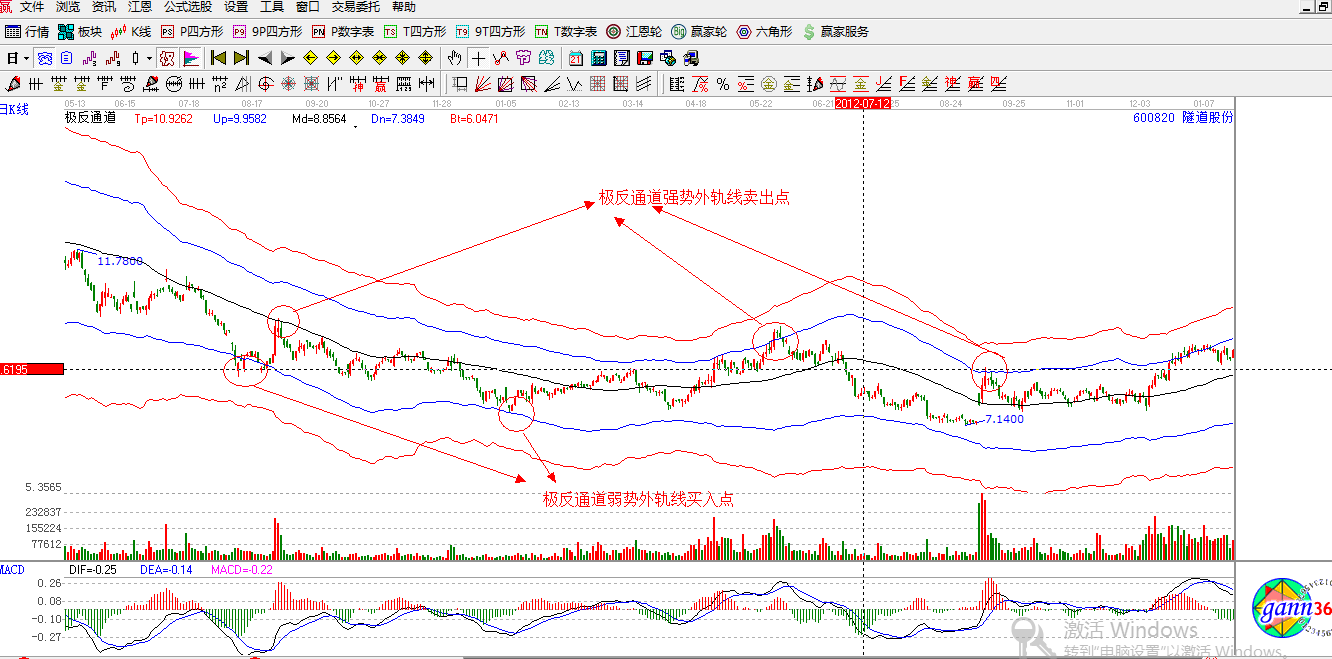The height and width of the screenshot is (659, 1332).
Task: Activate the crosshair cursor tool
Action: point(477,57)
